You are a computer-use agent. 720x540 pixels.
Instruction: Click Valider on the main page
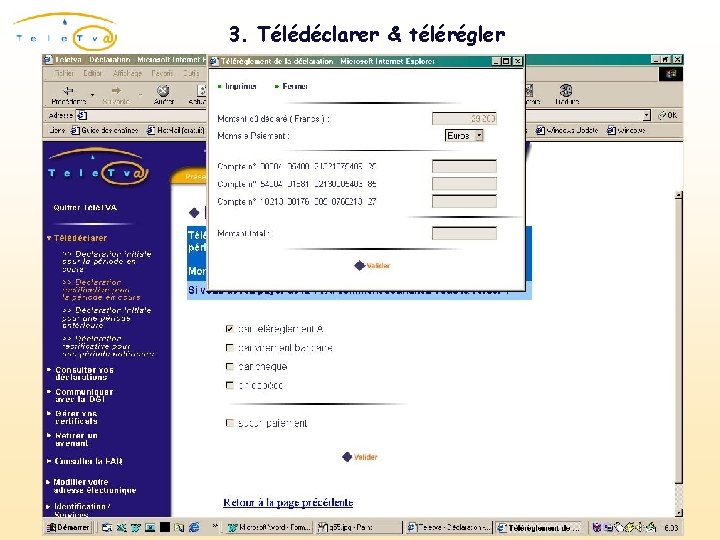[360, 457]
